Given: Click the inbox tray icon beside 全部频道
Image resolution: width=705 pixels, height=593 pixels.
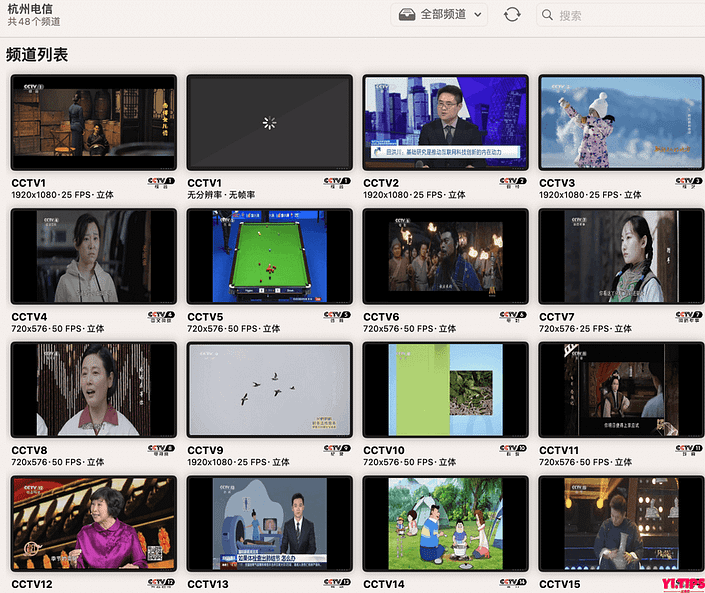Looking at the screenshot, I should point(407,14).
